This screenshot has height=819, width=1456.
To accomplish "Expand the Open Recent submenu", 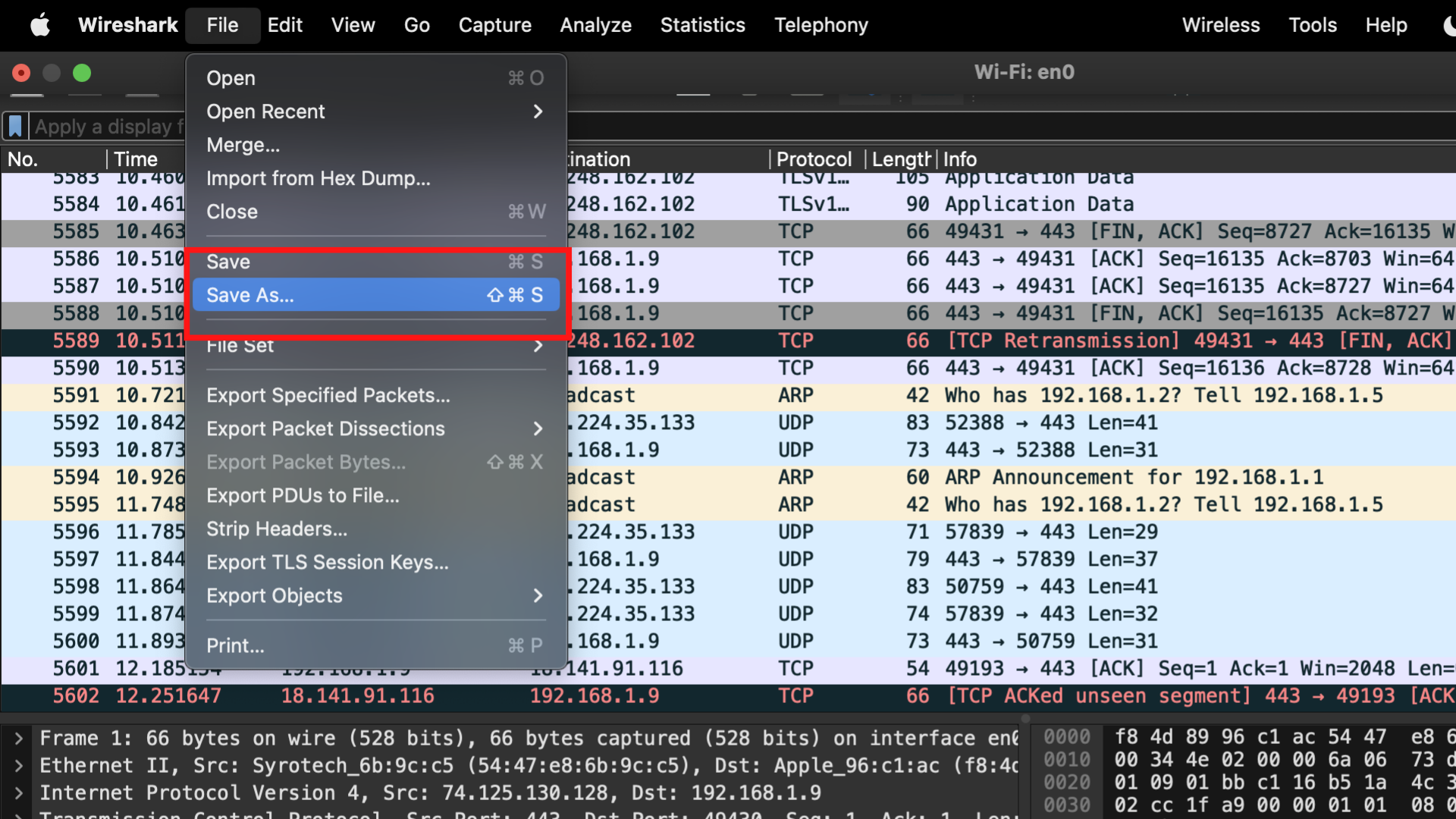I will click(375, 111).
